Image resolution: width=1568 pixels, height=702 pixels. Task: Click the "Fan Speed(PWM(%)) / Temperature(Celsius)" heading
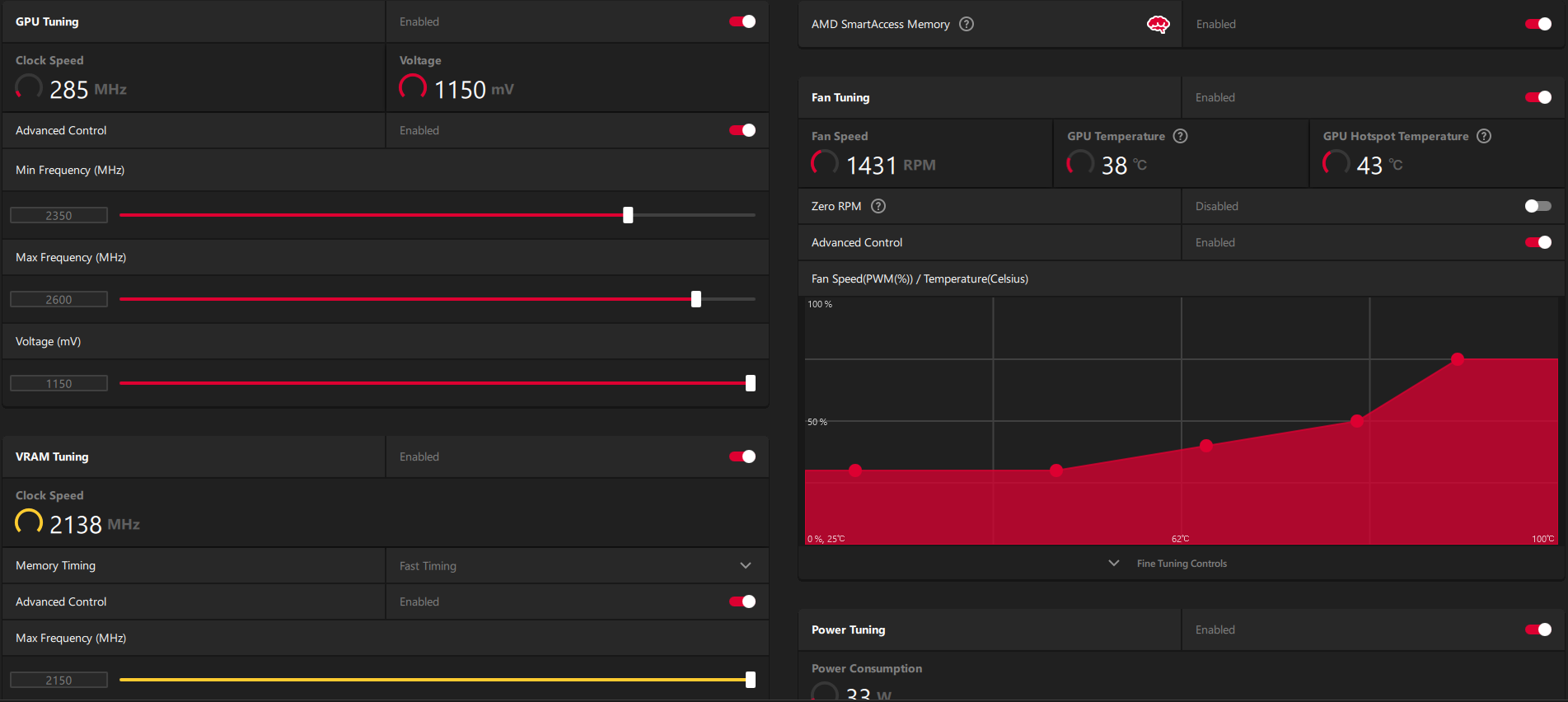click(x=920, y=278)
